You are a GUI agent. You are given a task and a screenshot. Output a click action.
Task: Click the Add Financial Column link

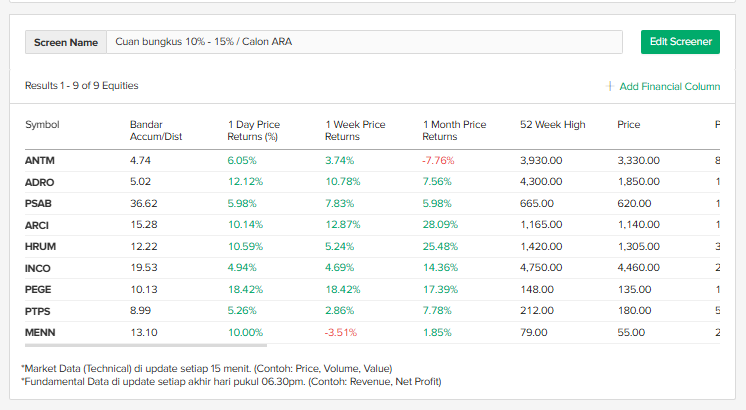[669, 87]
